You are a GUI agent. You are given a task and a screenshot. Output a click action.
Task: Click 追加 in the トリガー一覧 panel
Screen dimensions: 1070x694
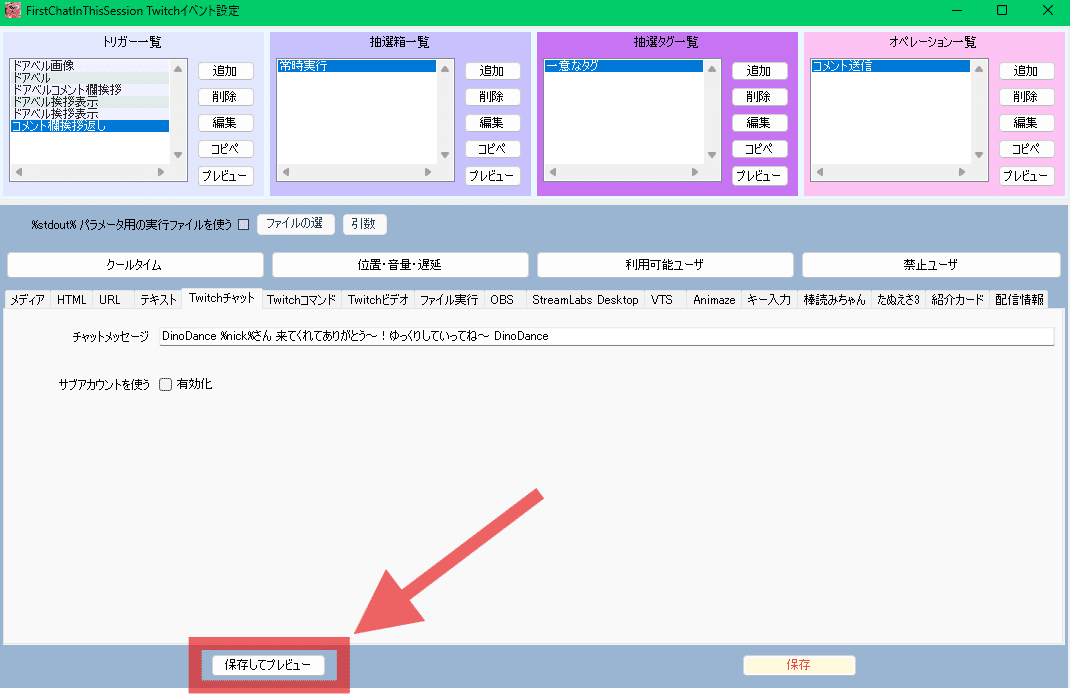(226, 70)
